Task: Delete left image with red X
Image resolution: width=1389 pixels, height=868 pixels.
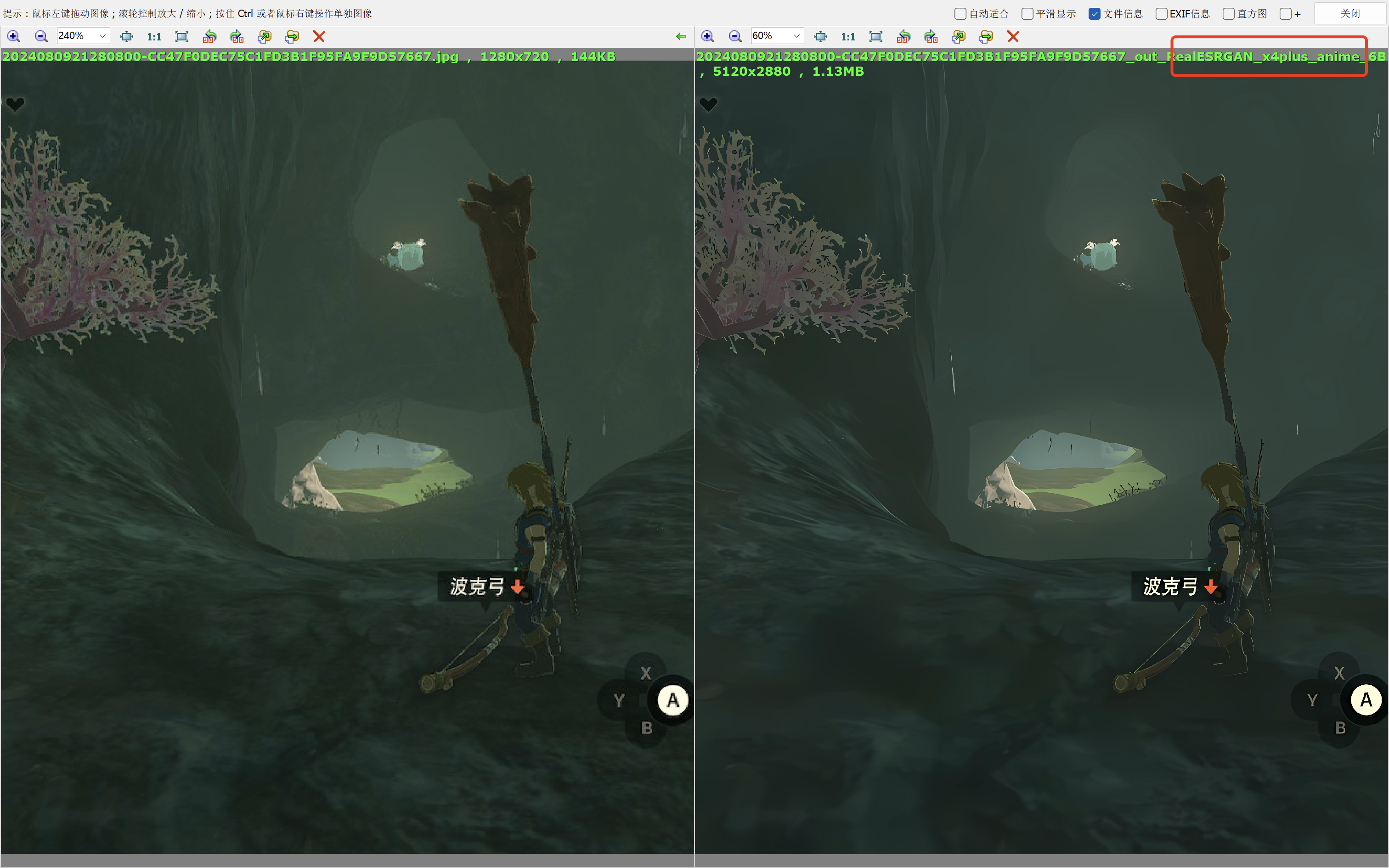Action: click(x=319, y=37)
